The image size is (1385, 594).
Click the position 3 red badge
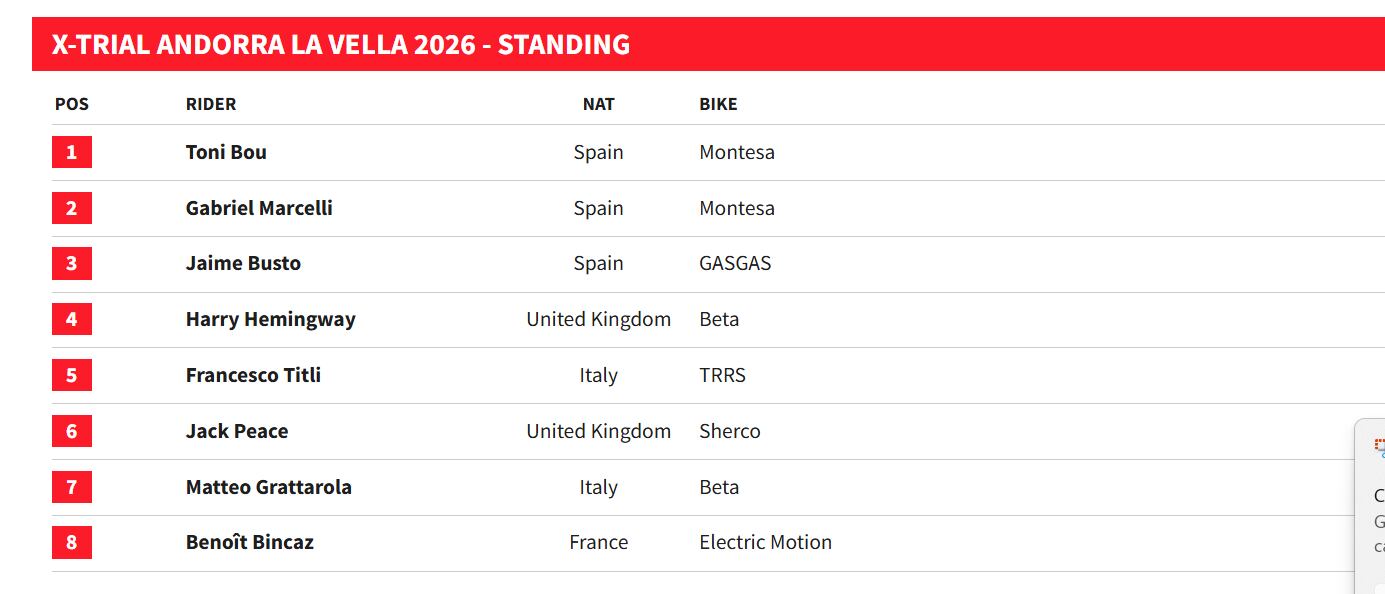click(x=71, y=264)
